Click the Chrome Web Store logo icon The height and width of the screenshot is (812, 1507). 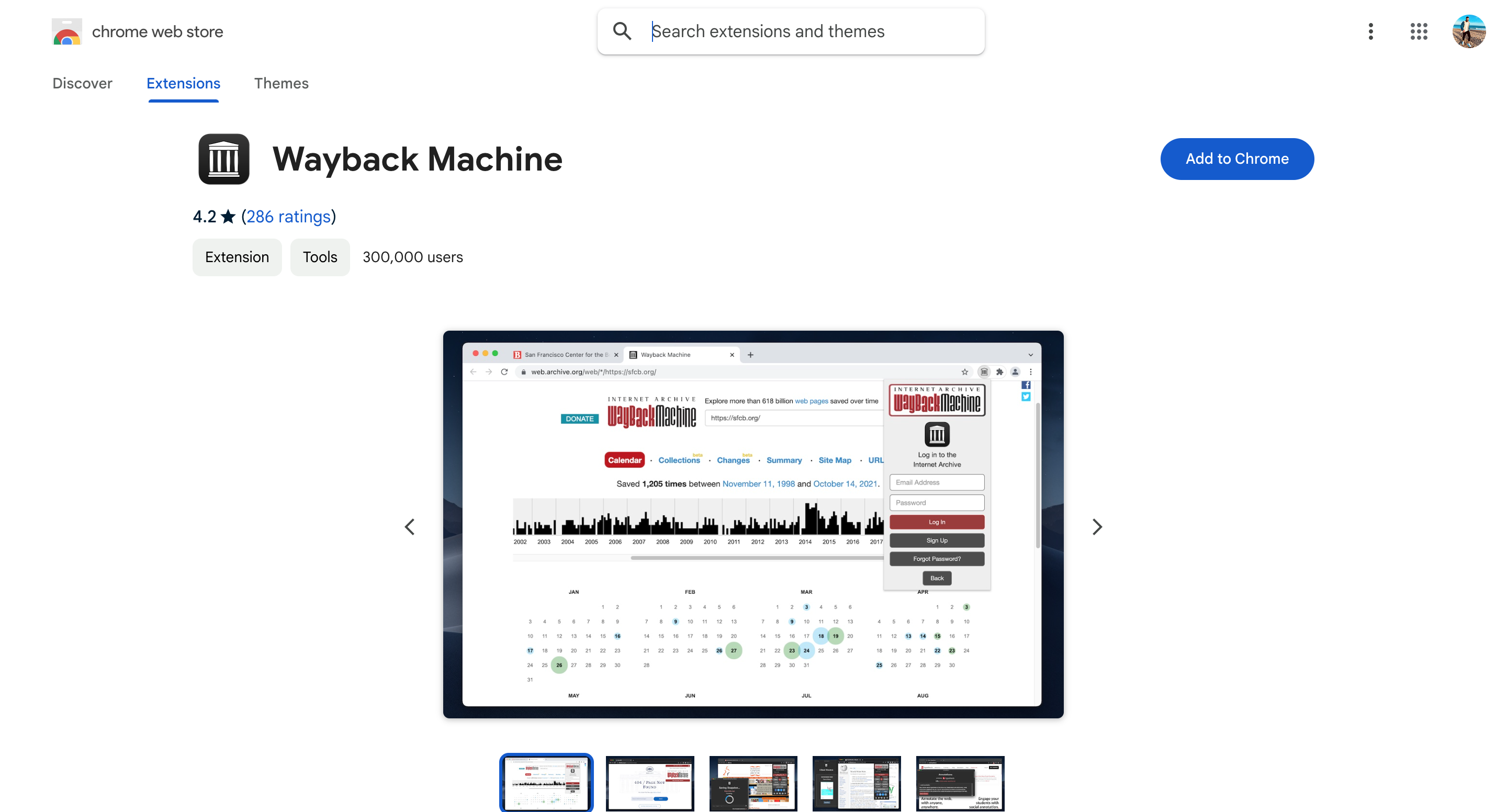click(x=66, y=31)
